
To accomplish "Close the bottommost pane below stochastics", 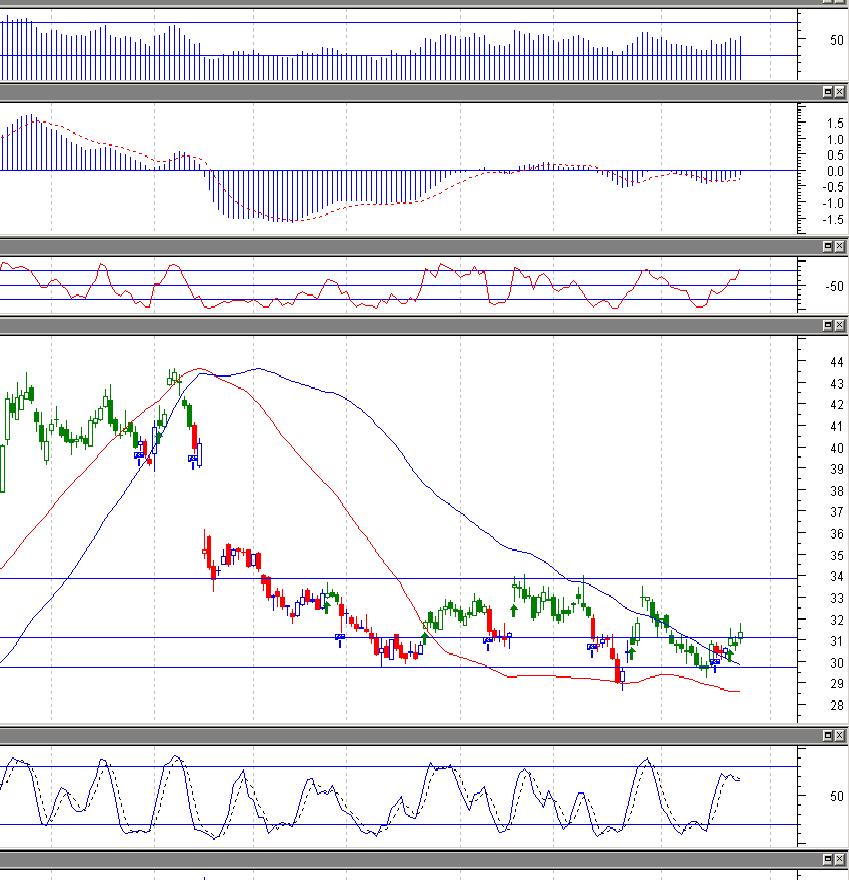I will (839, 859).
